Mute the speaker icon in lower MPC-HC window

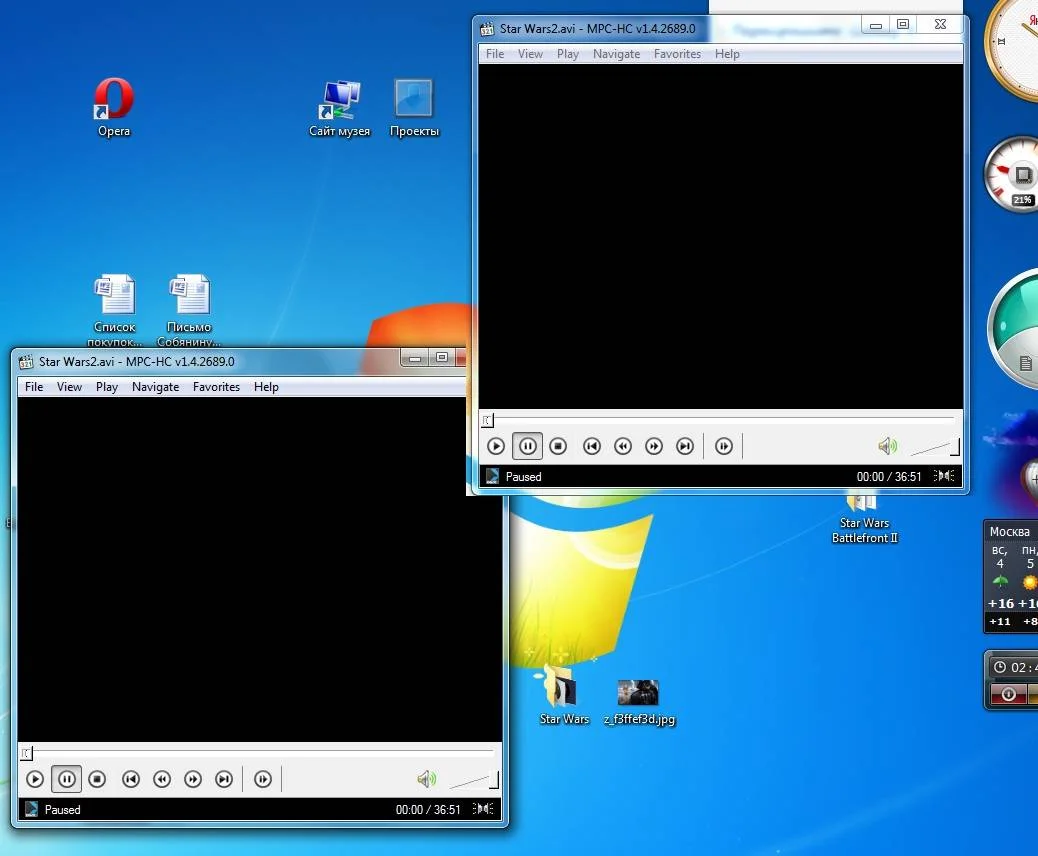(x=426, y=779)
